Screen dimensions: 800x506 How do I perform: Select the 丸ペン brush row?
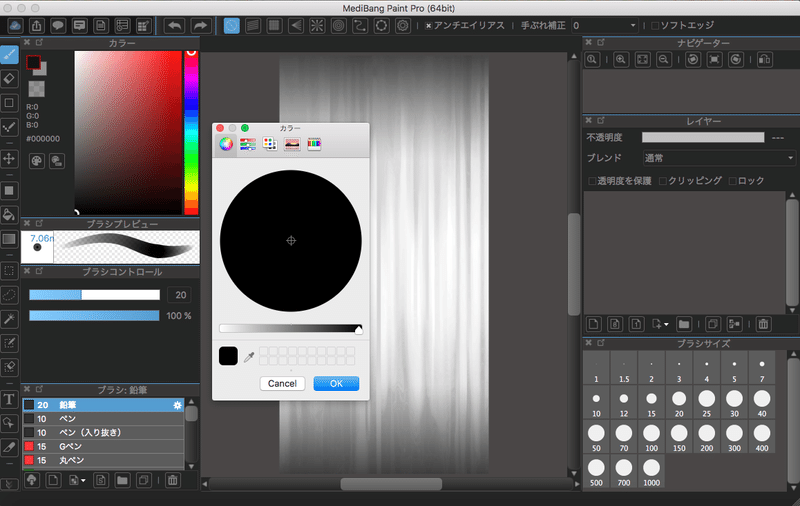(103, 460)
